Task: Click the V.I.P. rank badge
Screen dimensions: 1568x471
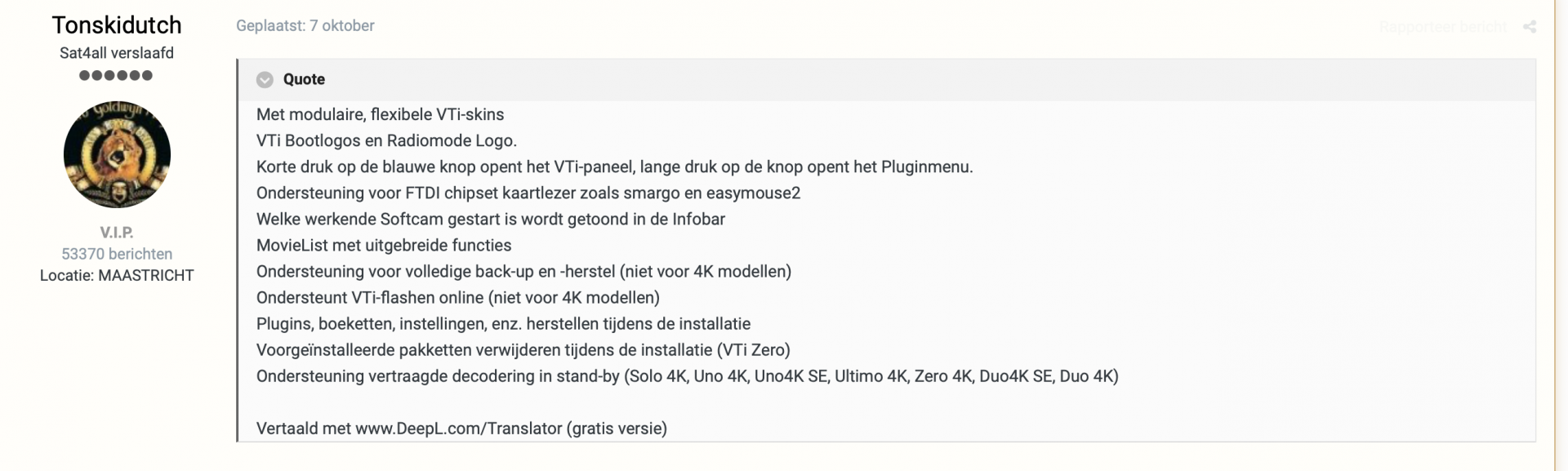Action: (117, 232)
